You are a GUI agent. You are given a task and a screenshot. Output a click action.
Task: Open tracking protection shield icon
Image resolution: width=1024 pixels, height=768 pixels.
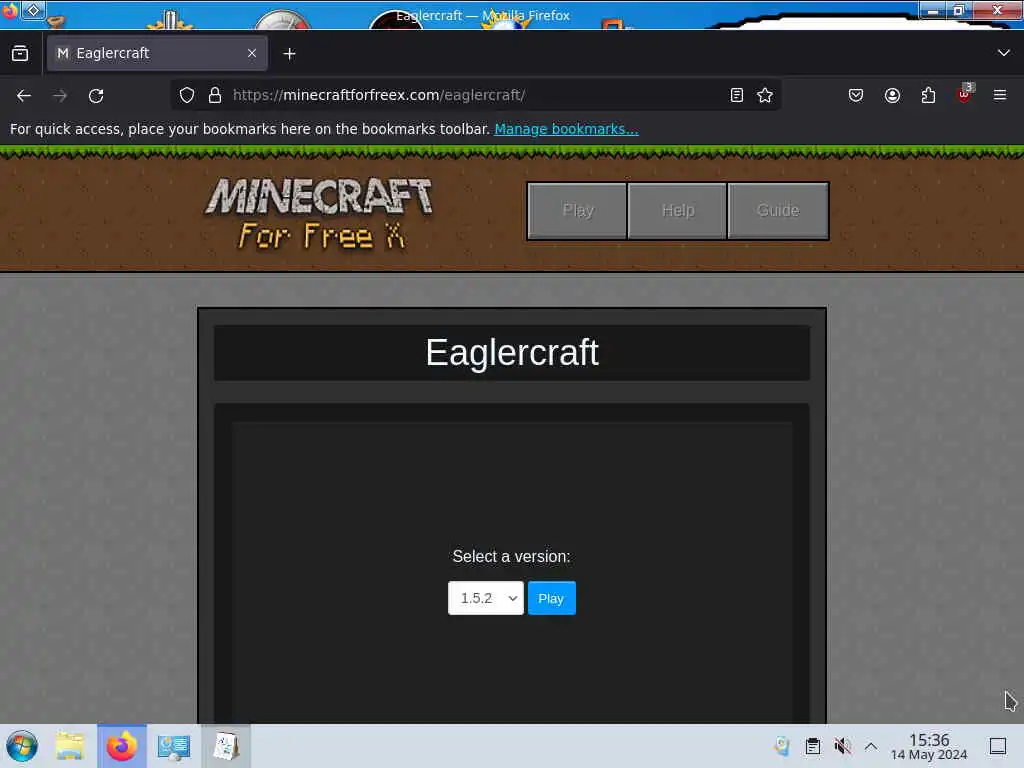[x=187, y=95]
